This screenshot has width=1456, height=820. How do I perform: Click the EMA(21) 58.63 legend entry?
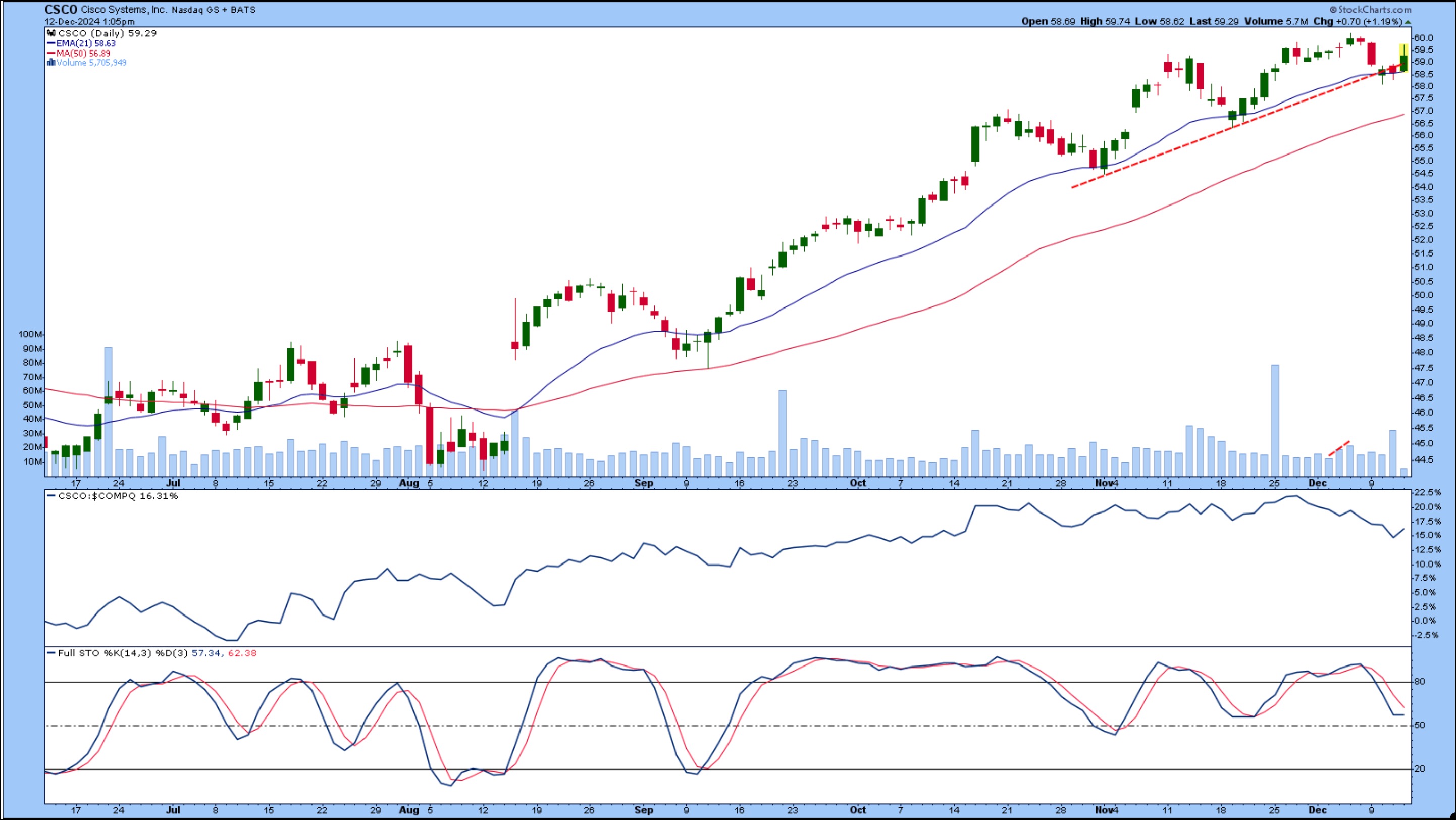click(86, 43)
